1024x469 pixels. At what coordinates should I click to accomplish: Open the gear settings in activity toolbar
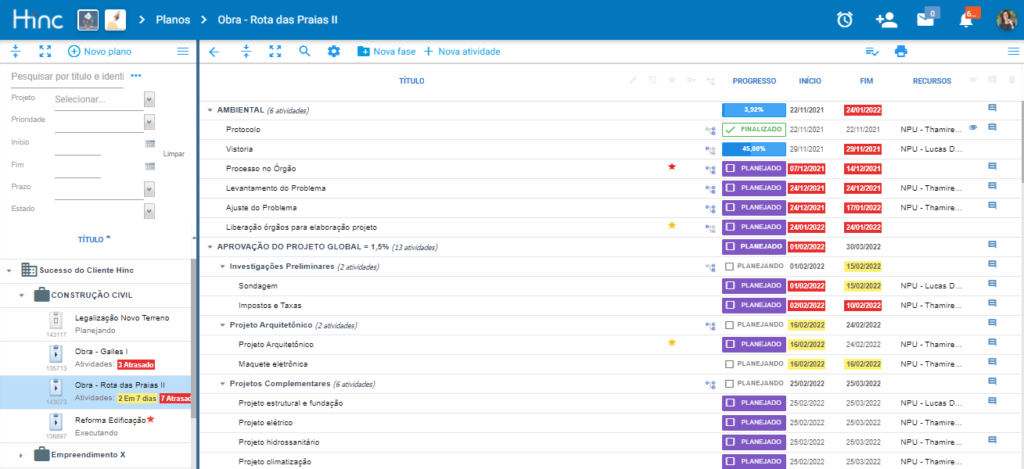pos(334,51)
